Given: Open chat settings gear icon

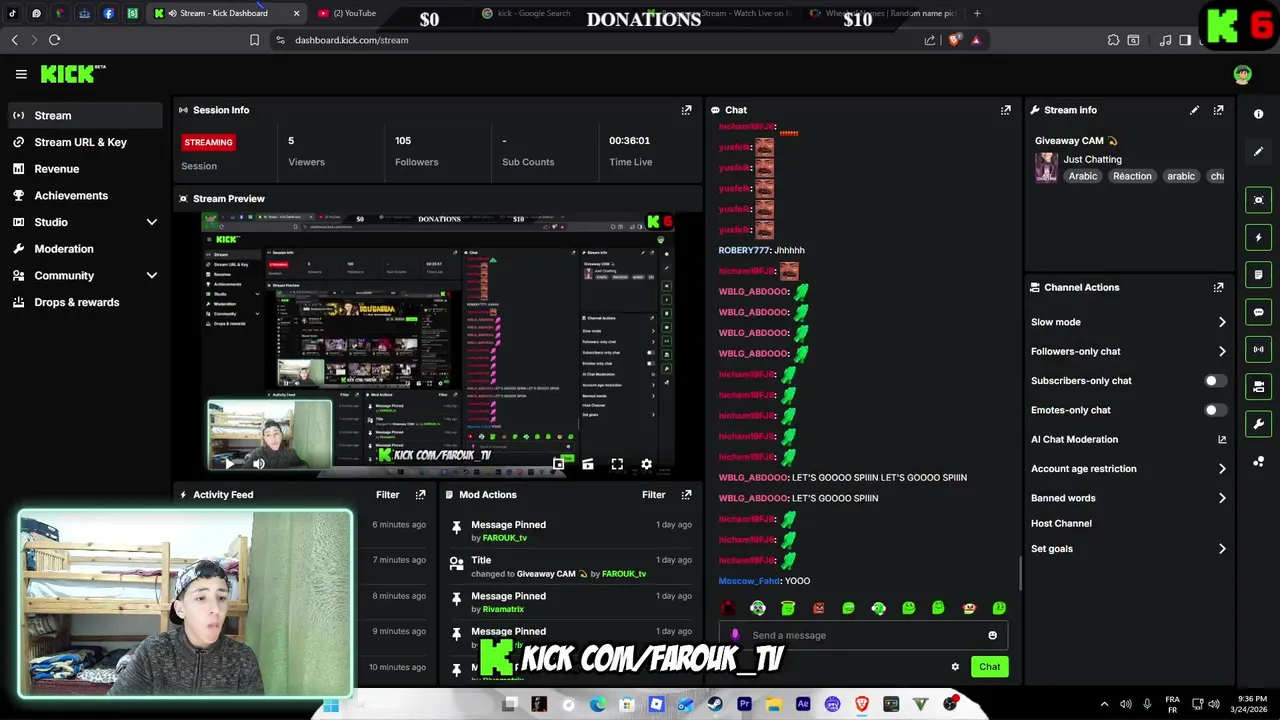Looking at the screenshot, I should [955, 667].
